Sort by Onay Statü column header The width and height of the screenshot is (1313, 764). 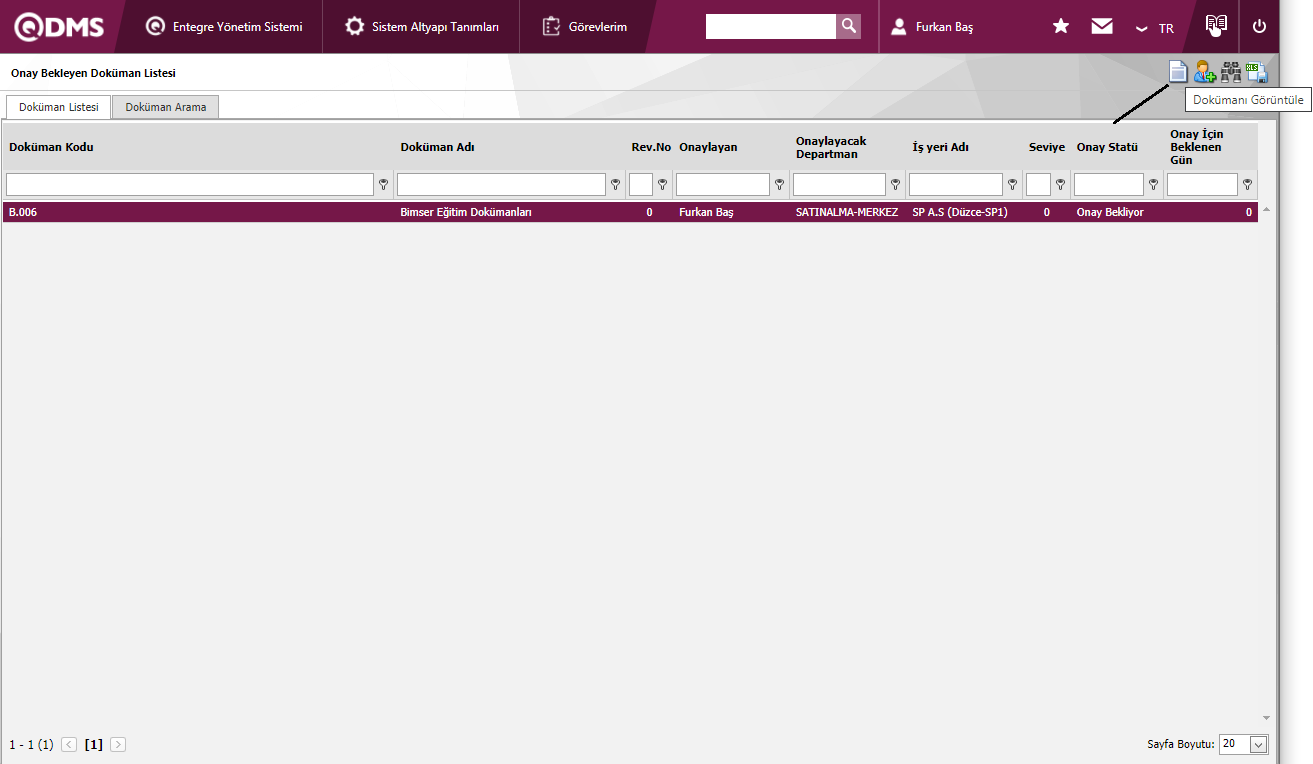pos(1107,147)
